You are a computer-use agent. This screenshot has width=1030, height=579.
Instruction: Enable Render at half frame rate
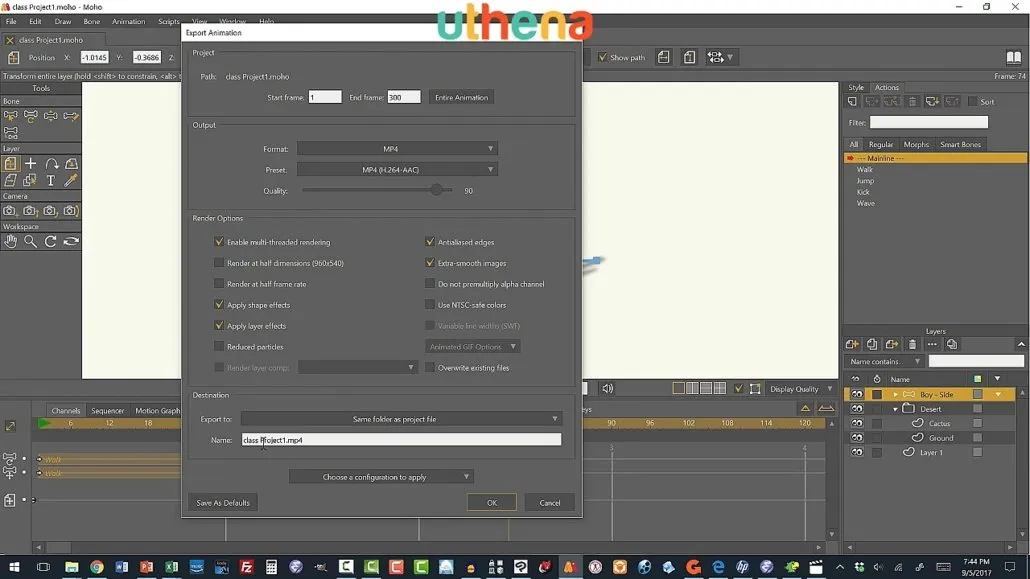(219, 284)
